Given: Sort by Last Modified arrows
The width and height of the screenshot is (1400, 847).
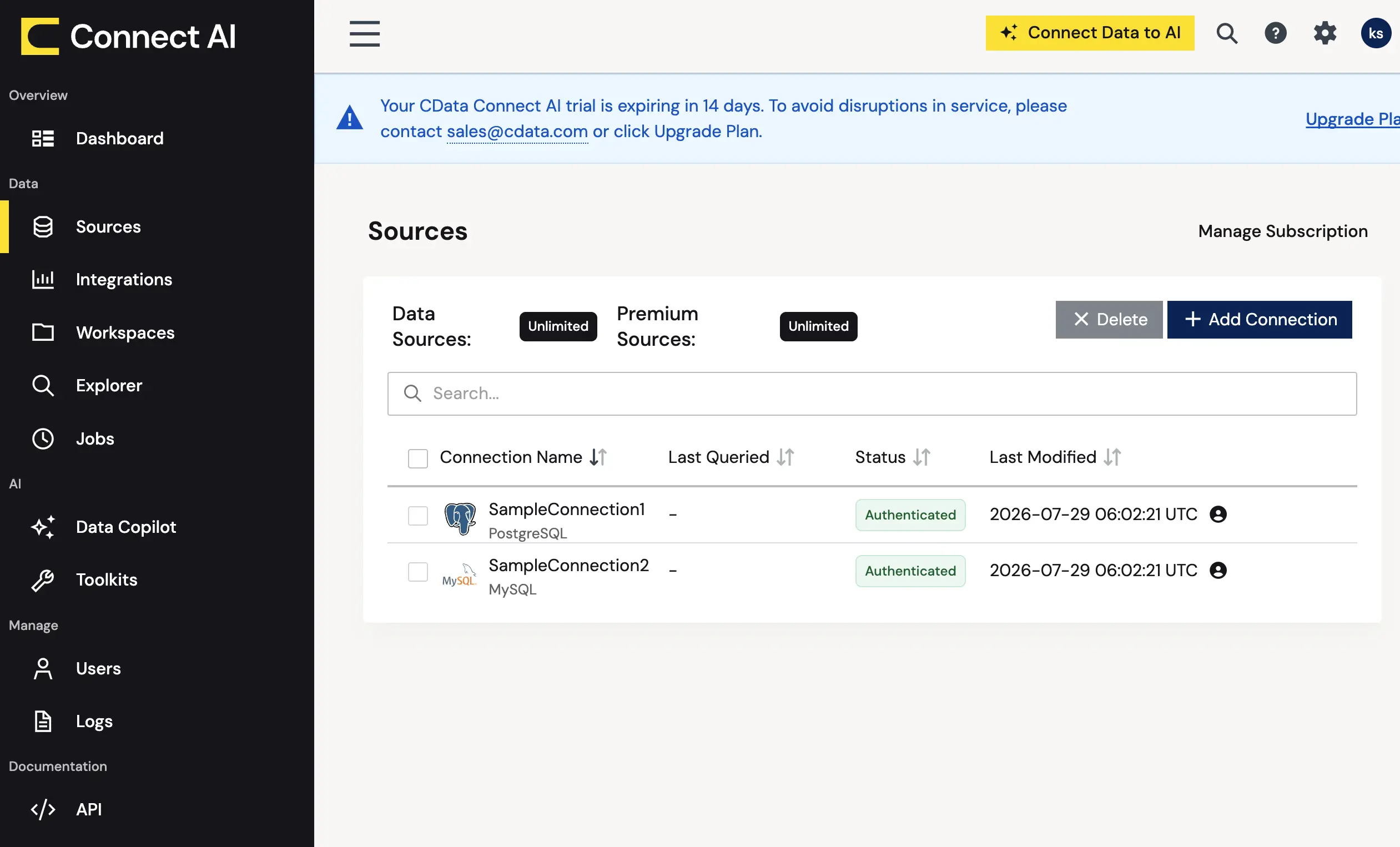Looking at the screenshot, I should 1112,457.
